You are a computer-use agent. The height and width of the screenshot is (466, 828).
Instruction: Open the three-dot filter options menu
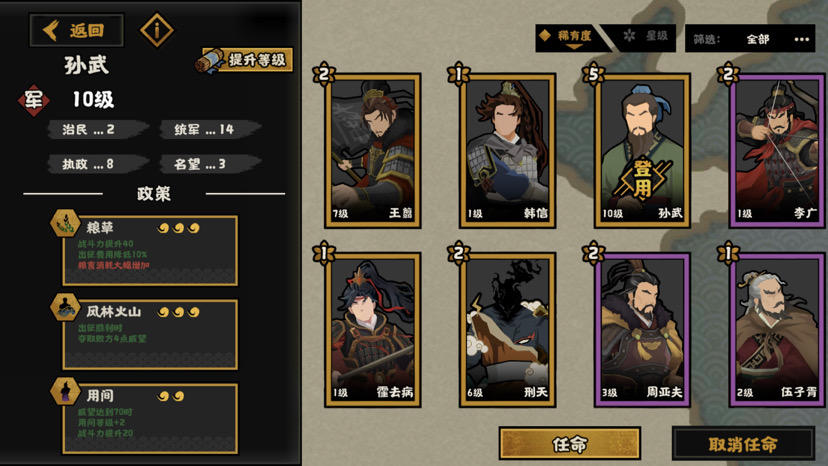(x=802, y=40)
